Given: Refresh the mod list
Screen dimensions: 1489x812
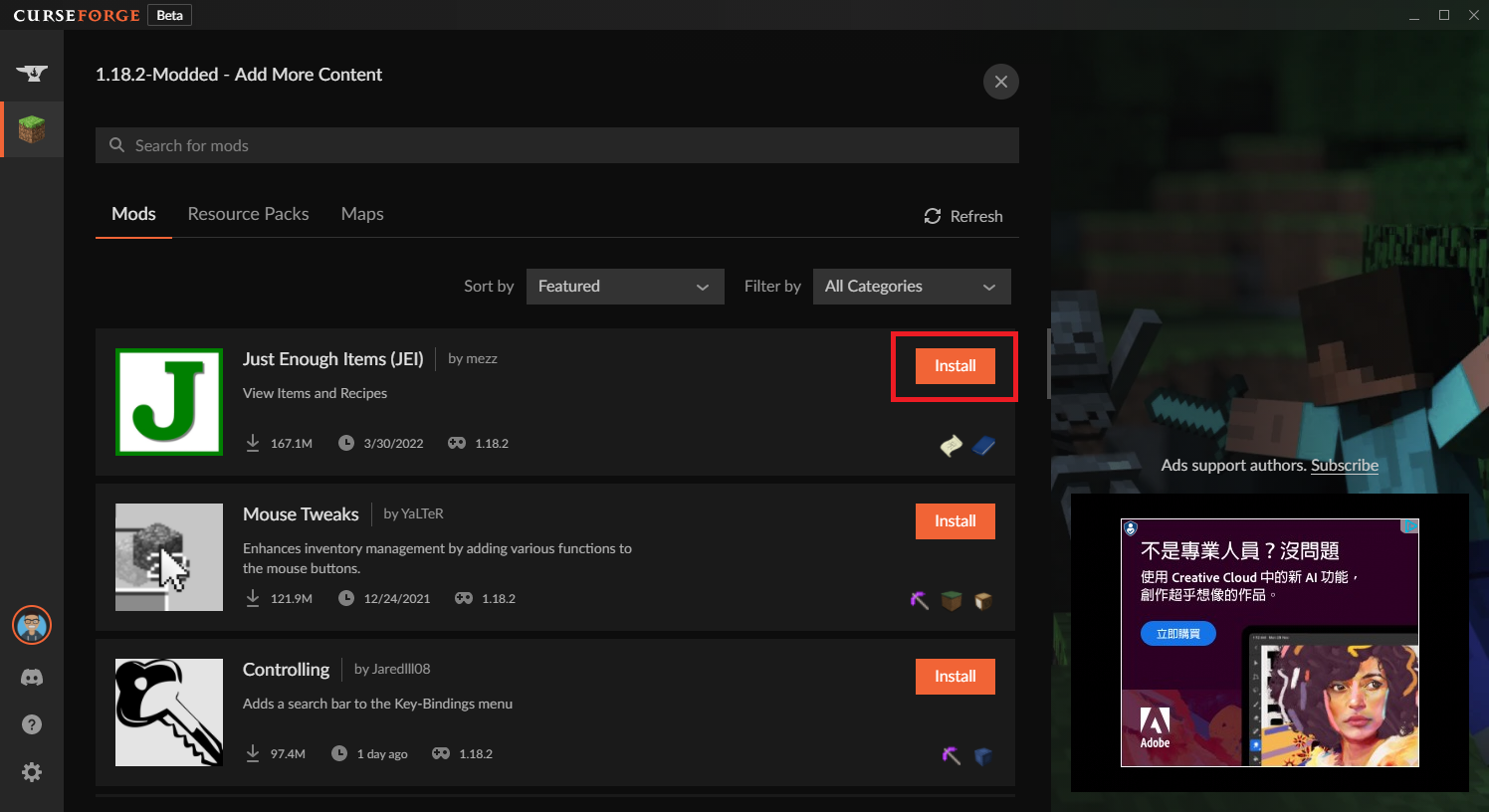Looking at the screenshot, I should click(962, 216).
